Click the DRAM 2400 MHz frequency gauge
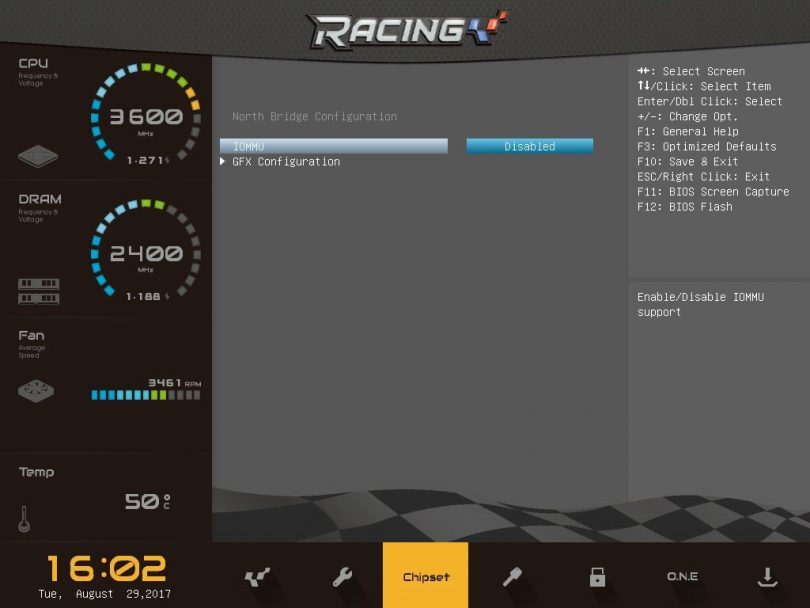The width and height of the screenshot is (810, 608). tap(146, 253)
